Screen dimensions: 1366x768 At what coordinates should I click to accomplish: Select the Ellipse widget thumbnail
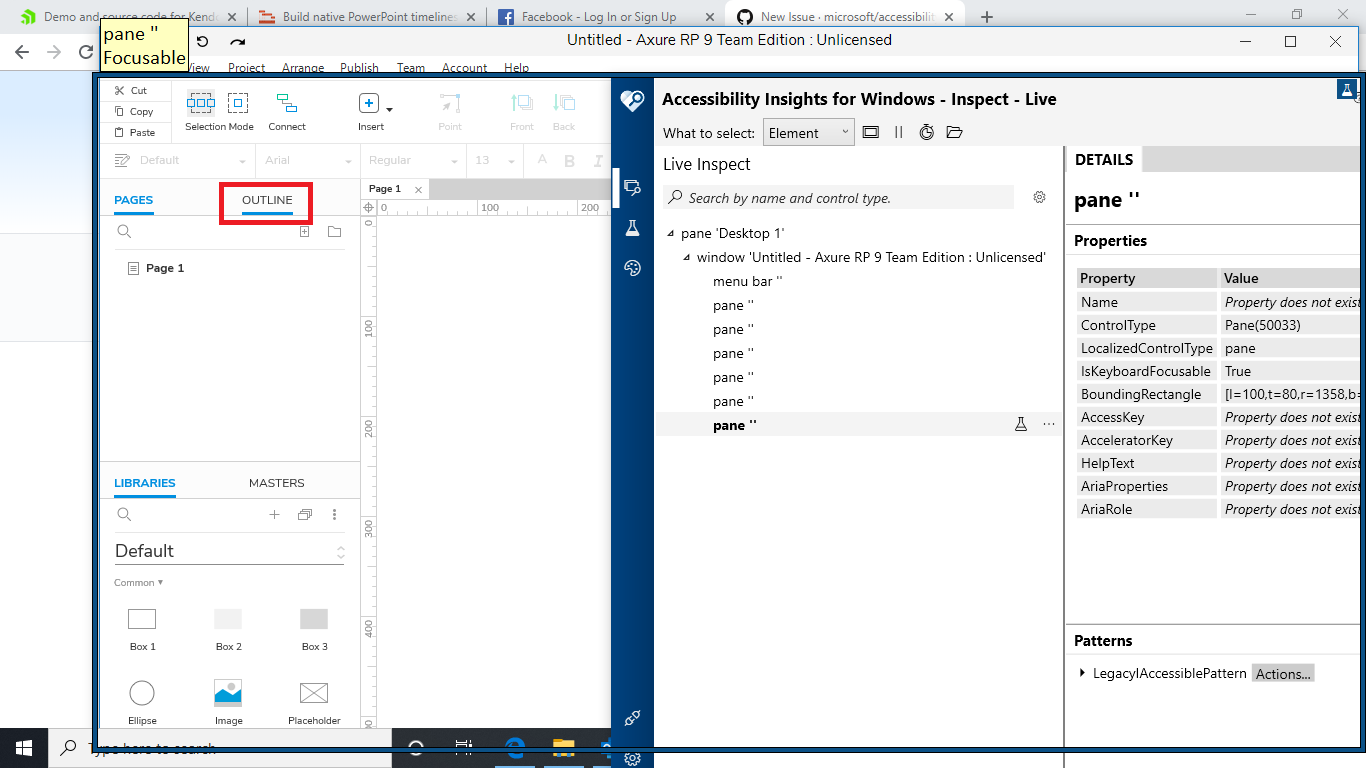pos(142,693)
